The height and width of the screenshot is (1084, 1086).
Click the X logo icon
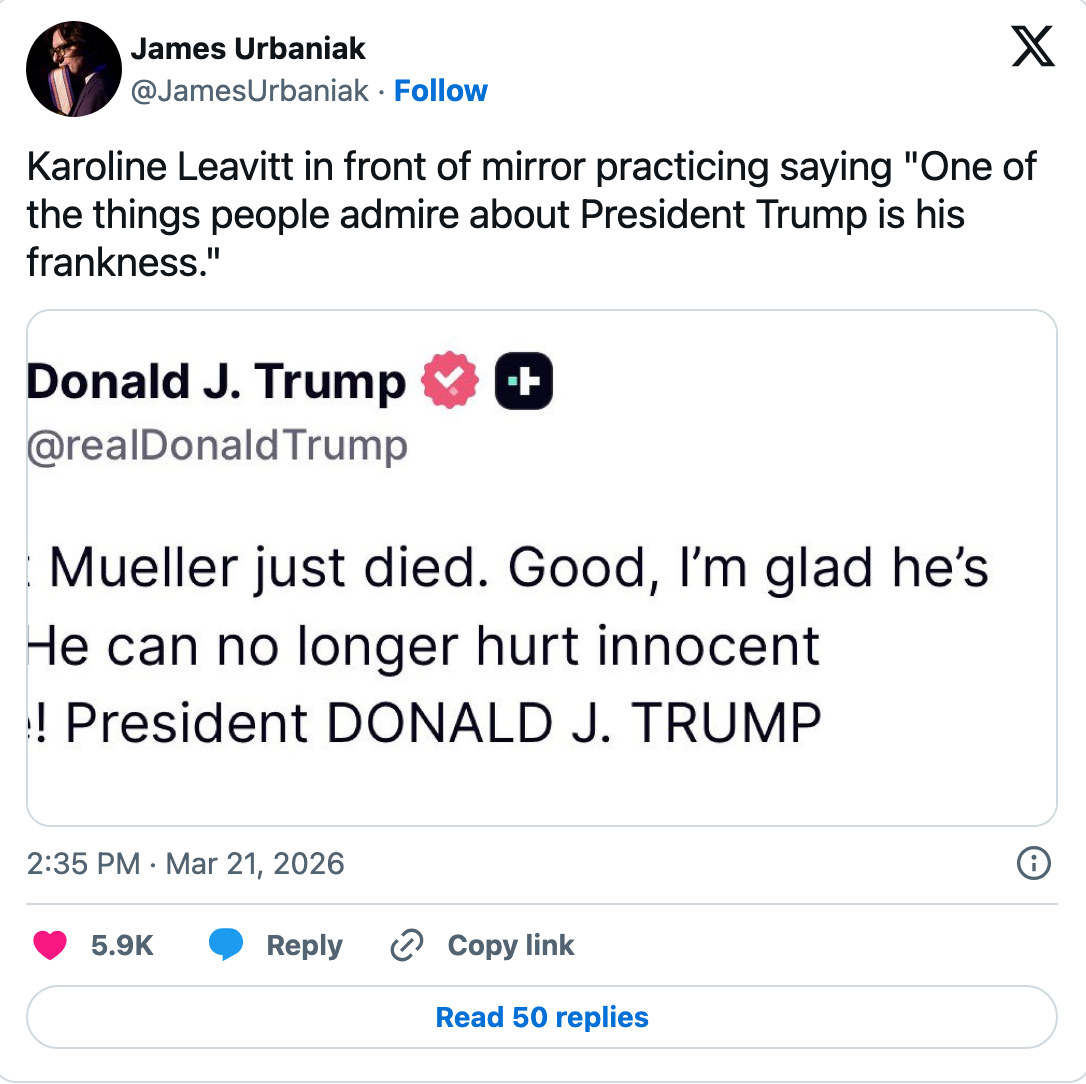pos(1033,45)
